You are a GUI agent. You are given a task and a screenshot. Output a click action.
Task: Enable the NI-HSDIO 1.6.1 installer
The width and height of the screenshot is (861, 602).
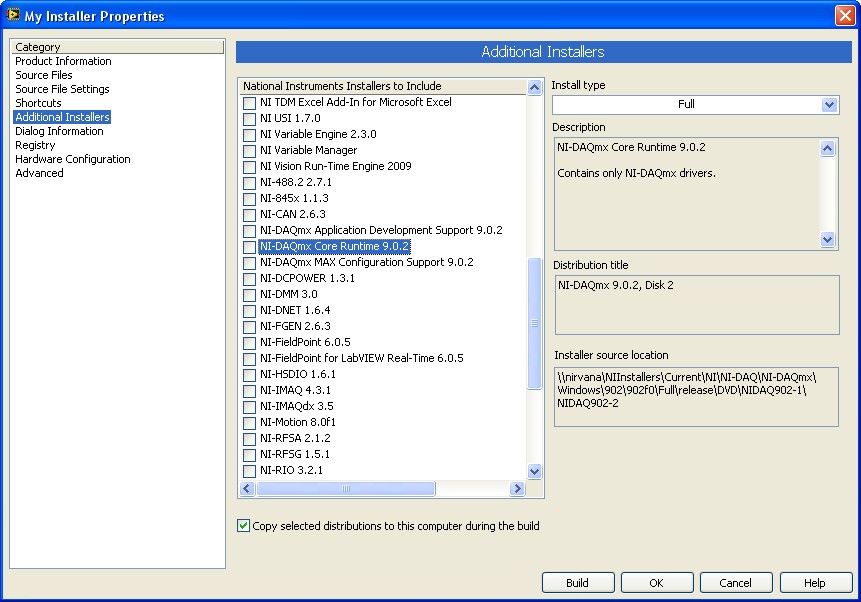pyautogui.click(x=249, y=375)
